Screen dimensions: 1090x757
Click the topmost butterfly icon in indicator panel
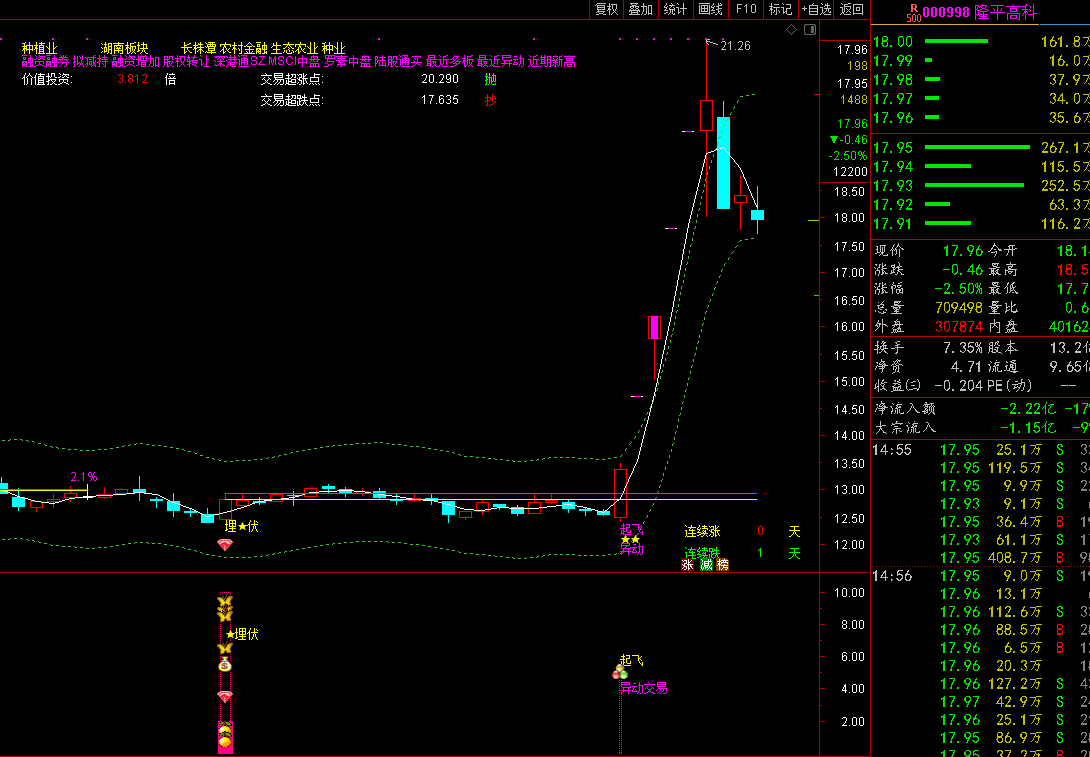pyautogui.click(x=225, y=601)
